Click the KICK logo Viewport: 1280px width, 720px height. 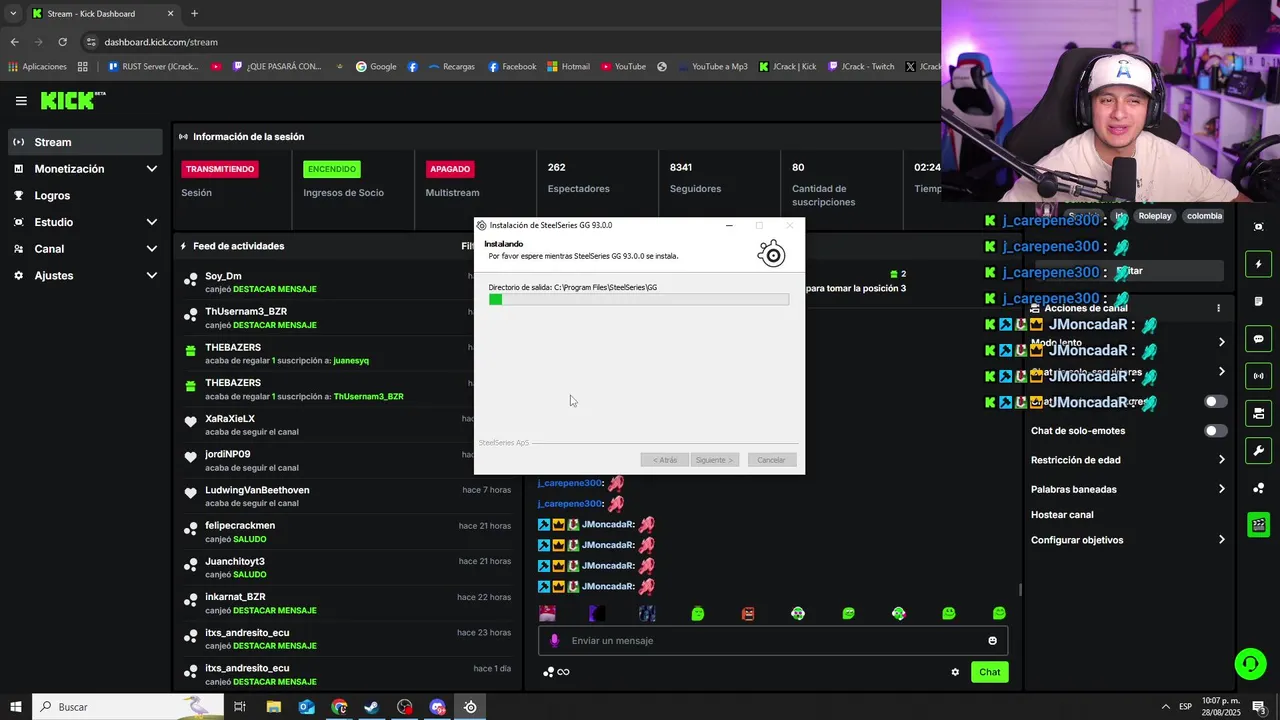coord(72,100)
